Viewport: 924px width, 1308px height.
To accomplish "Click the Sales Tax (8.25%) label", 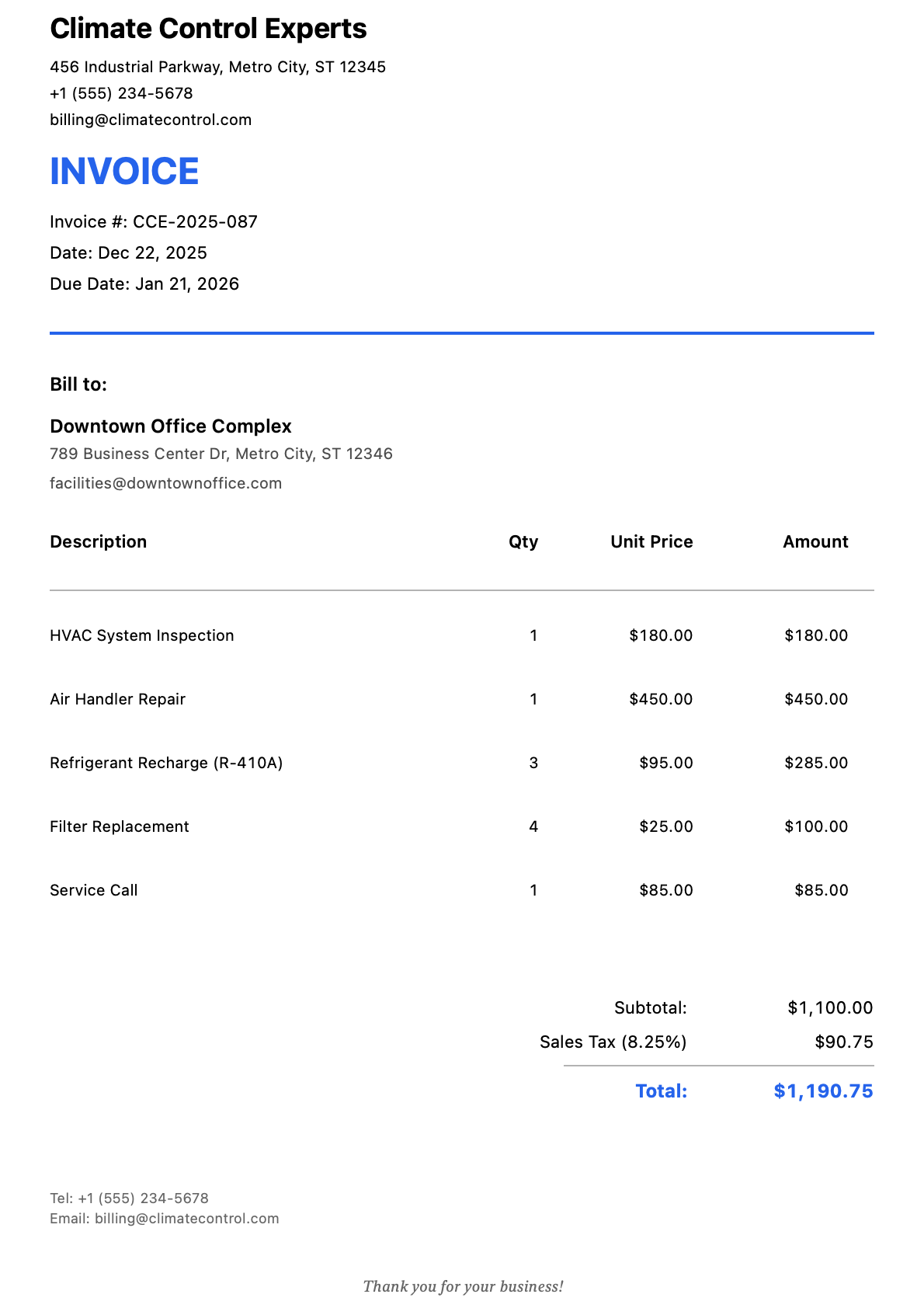I will [613, 1042].
